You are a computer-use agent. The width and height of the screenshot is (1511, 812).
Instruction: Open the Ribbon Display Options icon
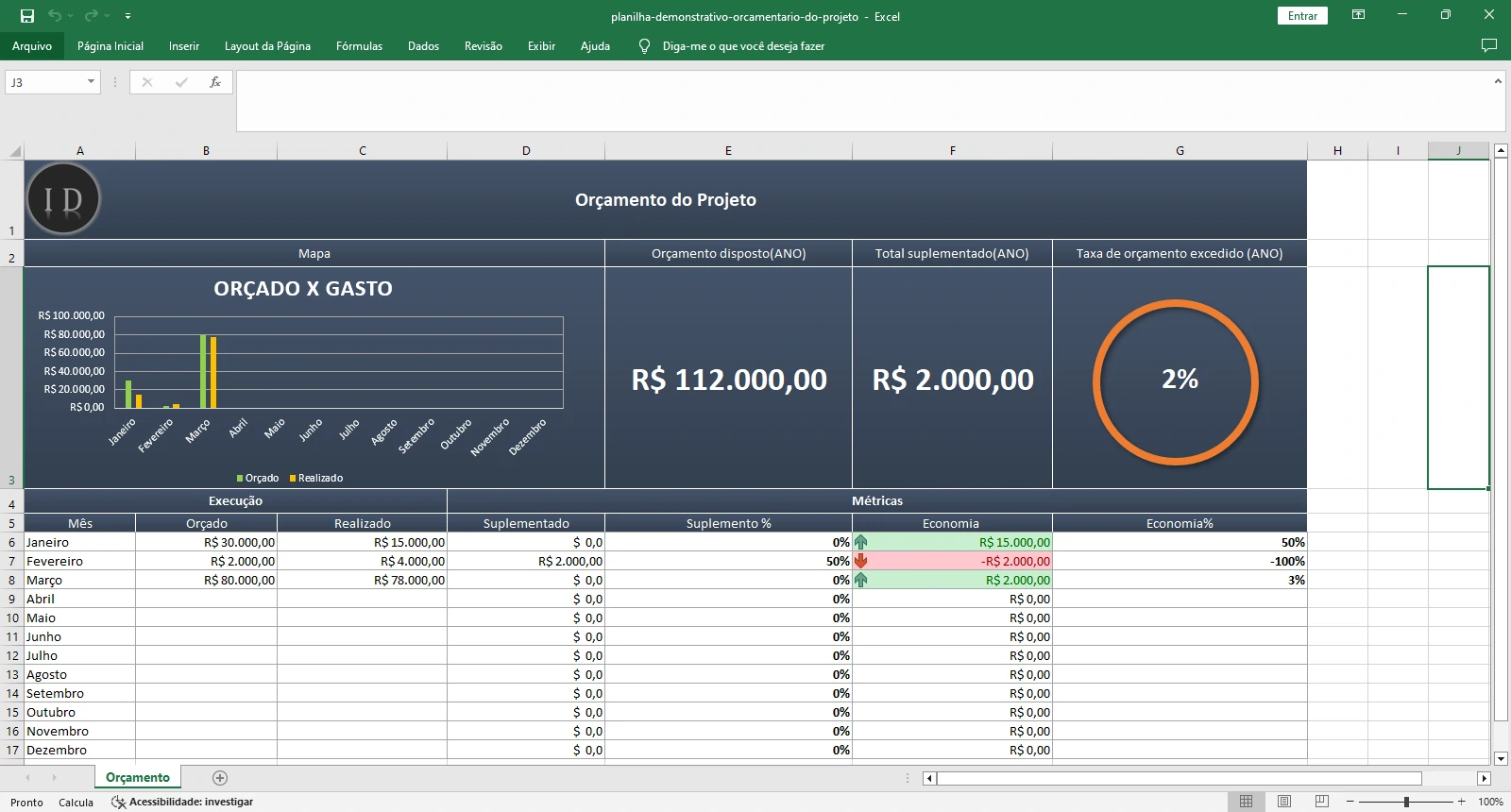[1358, 15]
